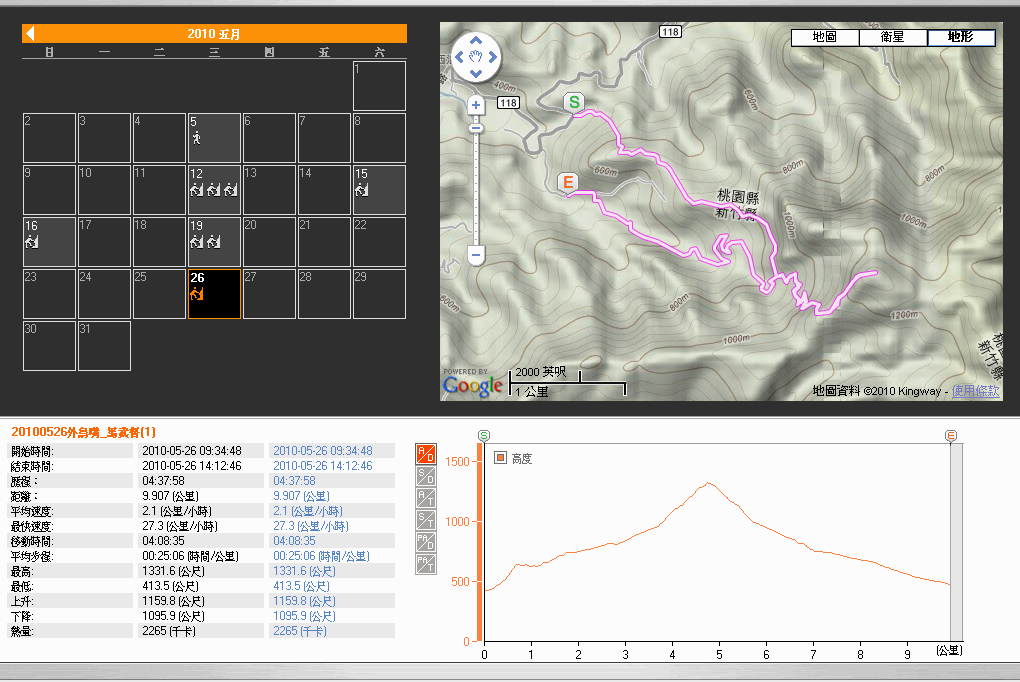Click the hand recenter icon on map

point(476,57)
